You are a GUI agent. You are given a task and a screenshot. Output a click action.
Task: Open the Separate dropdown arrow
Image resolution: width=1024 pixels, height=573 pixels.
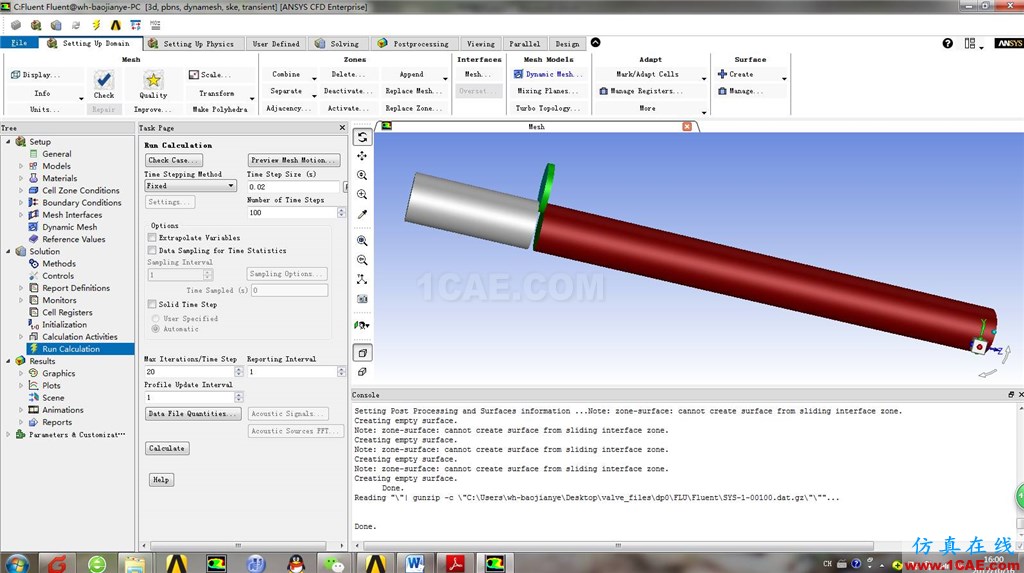tap(314, 96)
